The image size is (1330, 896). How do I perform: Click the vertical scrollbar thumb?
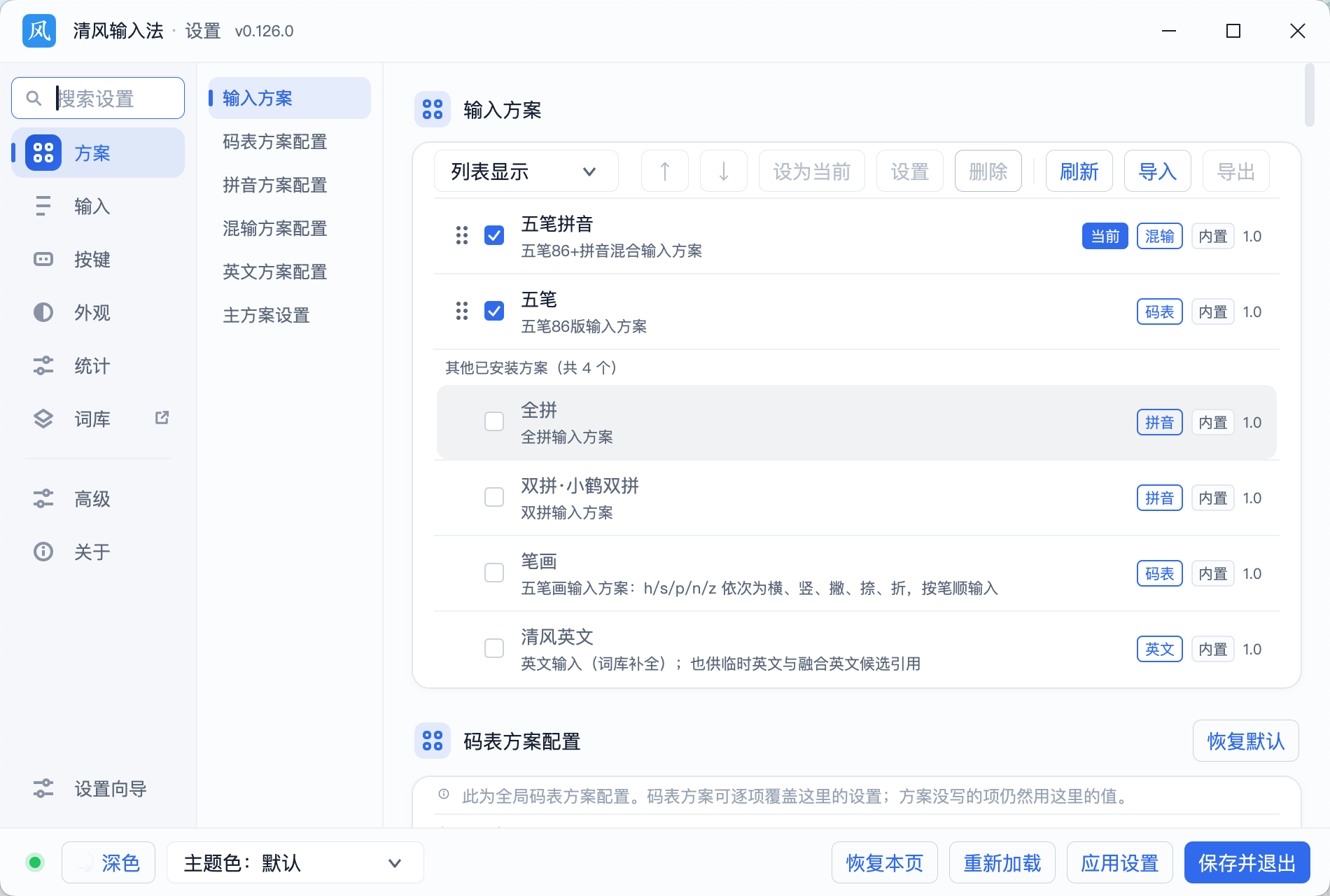click(1310, 95)
